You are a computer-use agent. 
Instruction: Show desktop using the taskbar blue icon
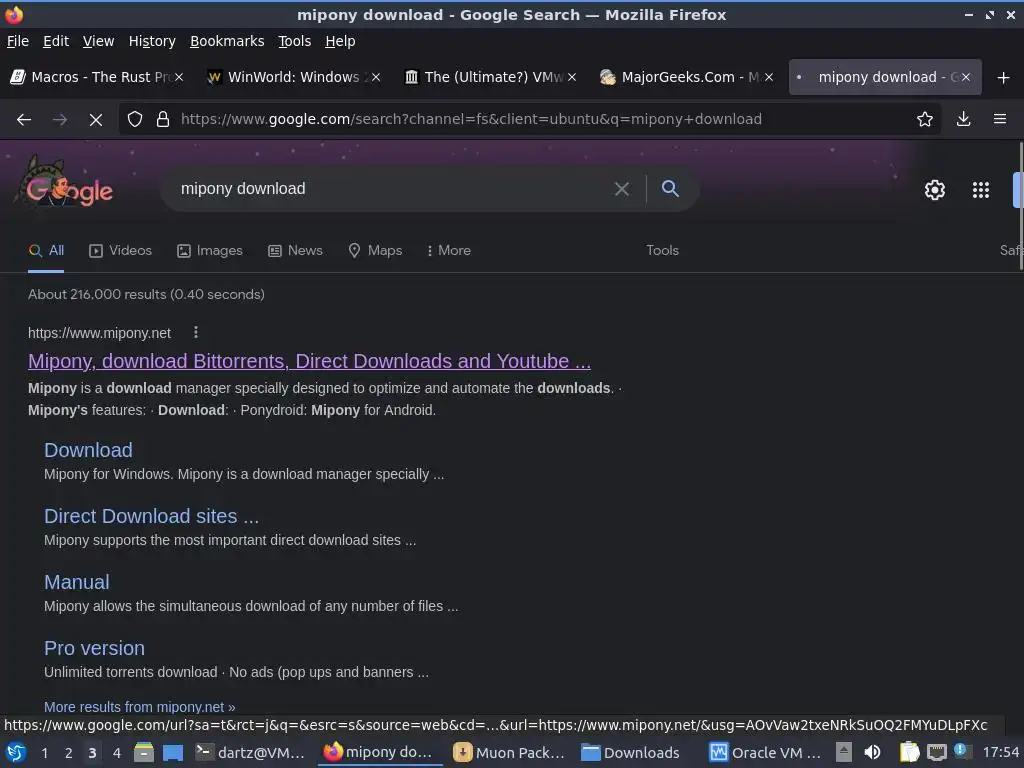(173, 752)
